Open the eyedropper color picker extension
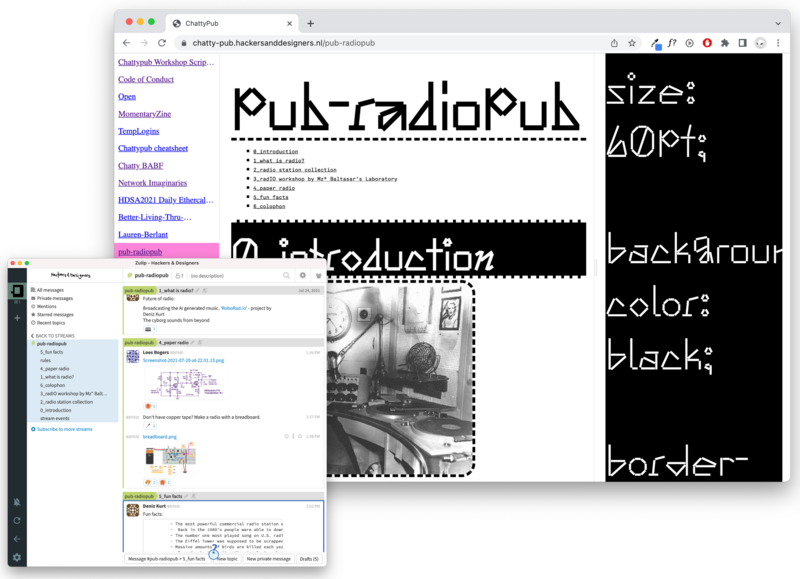The width and height of the screenshot is (800, 579). (x=656, y=44)
